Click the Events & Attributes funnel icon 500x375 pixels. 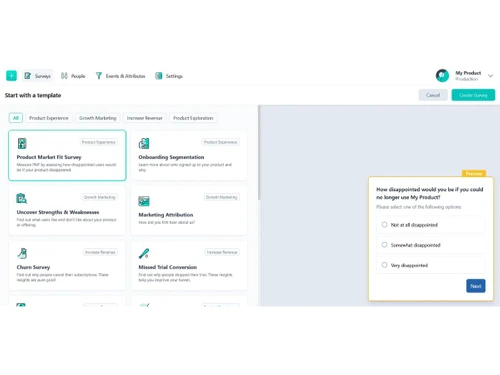pyautogui.click(x=99, y=76)
